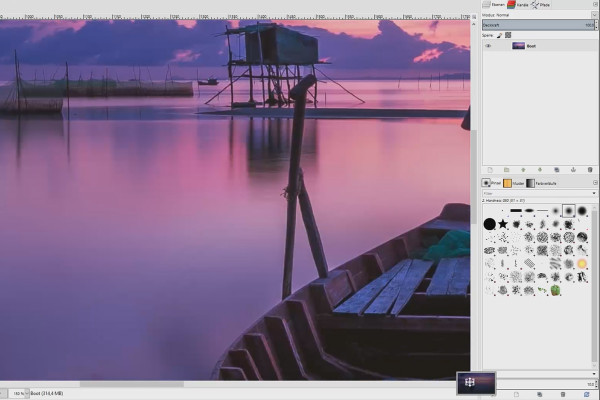Select the largest soft round brush at row end
This screenshot has height=400, width=600.
(582, 211)
